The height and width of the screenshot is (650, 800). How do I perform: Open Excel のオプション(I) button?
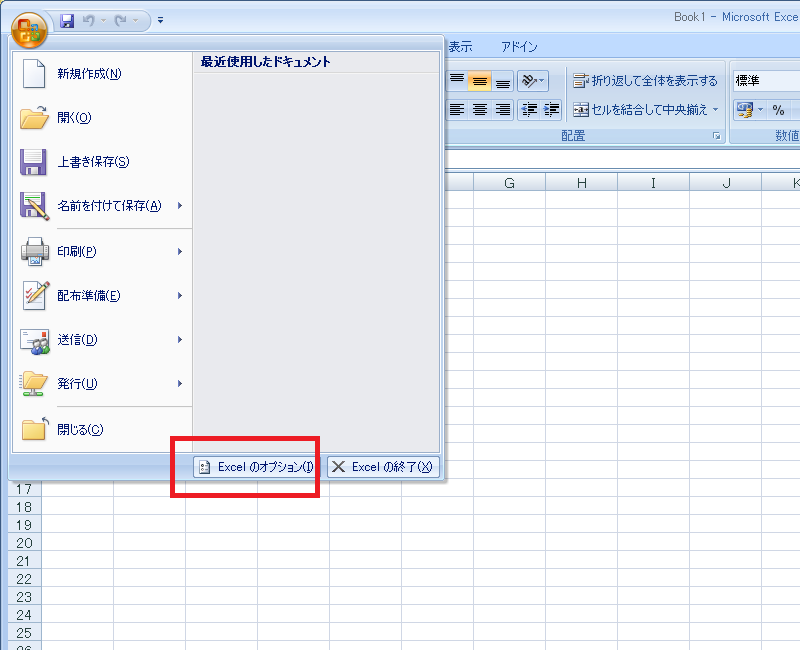255,467
